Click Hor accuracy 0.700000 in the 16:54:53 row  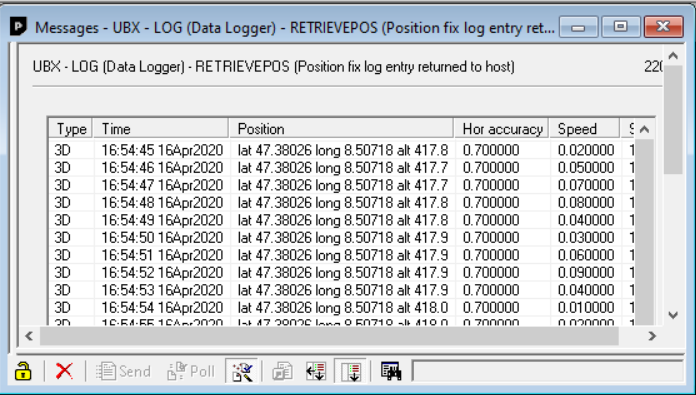491,290
